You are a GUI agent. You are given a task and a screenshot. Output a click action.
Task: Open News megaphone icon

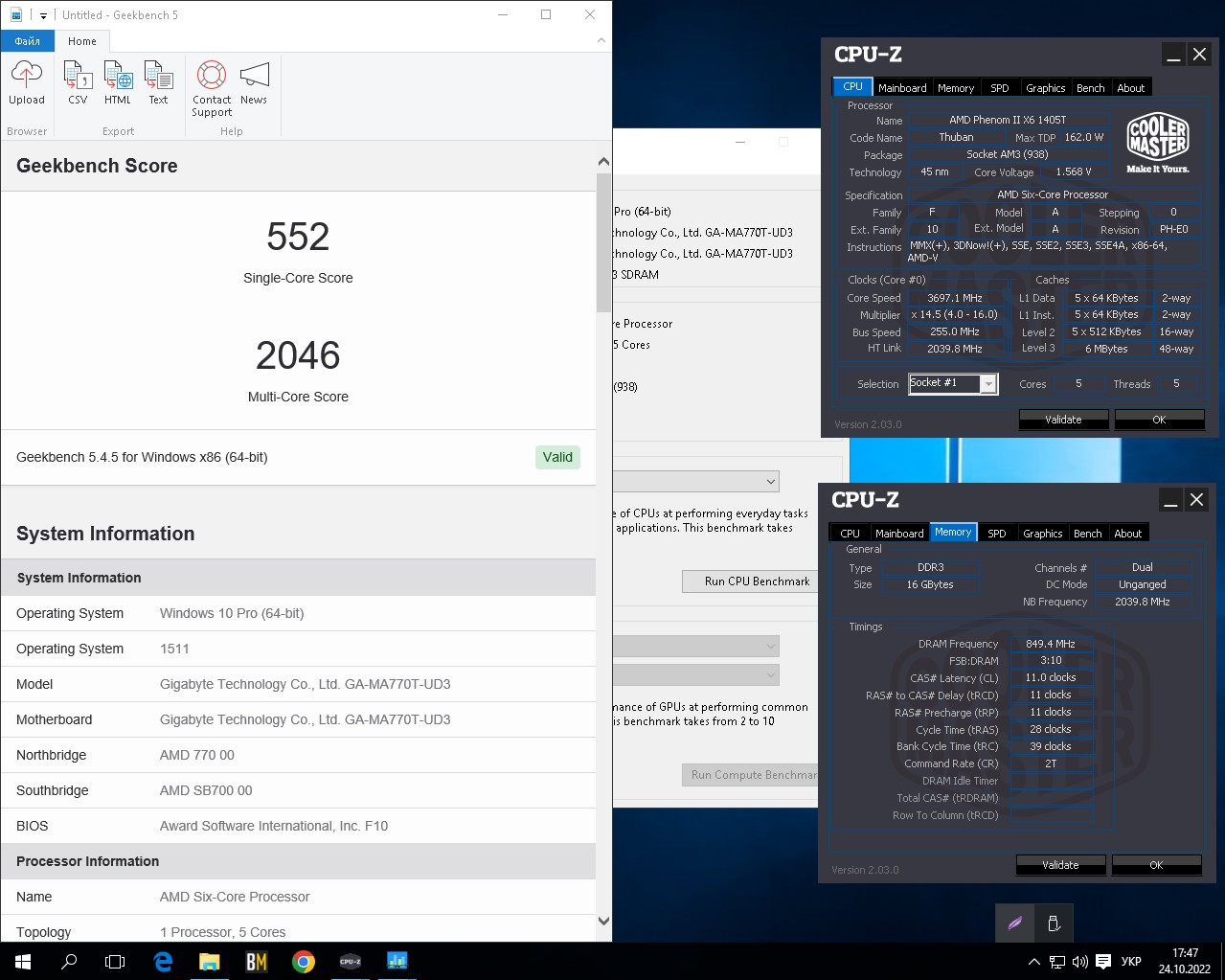point(254,83)
